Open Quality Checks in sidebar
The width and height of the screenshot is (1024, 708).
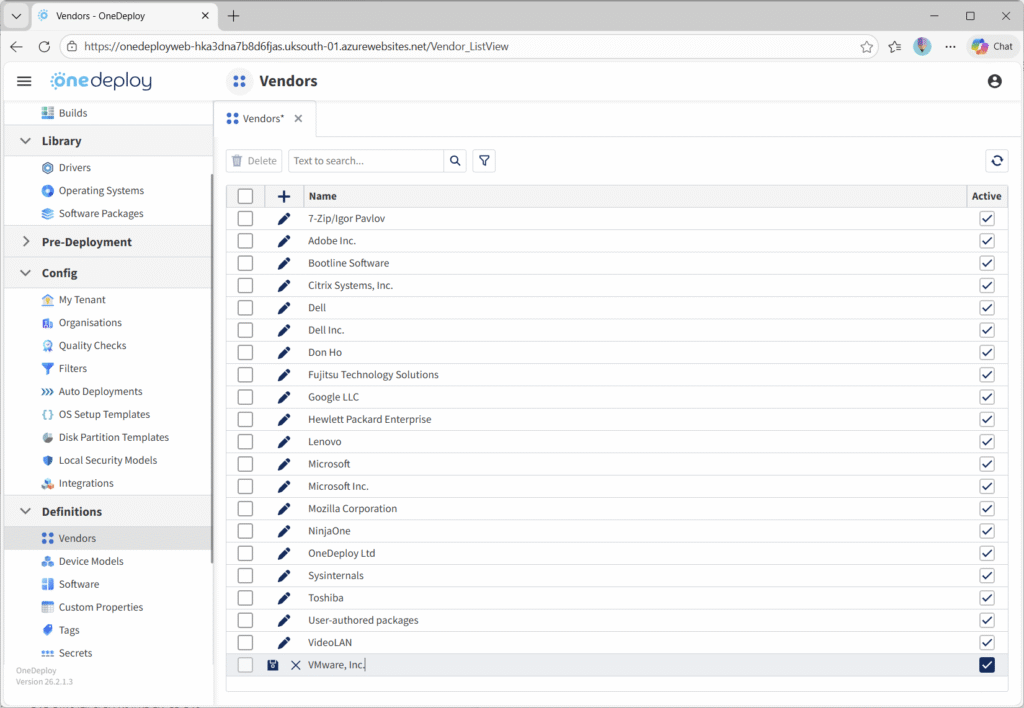[x=92, y=346]
